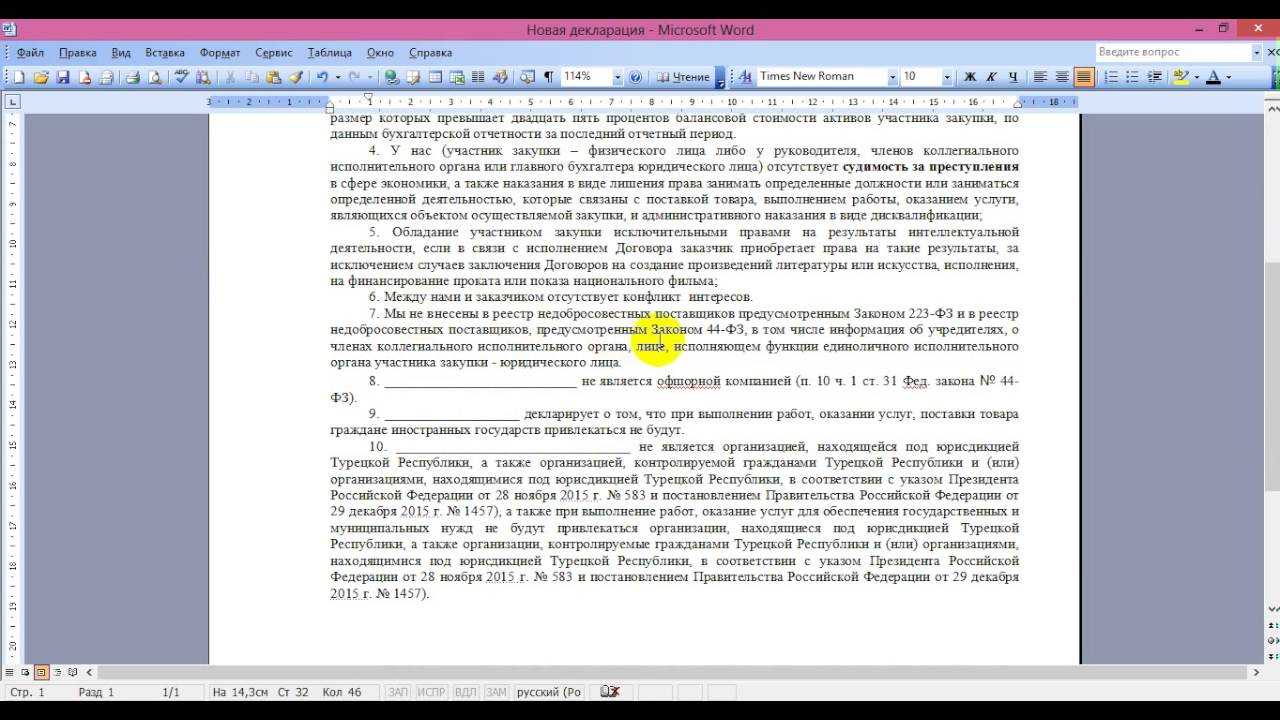Click the increase indent icon

(x=1155, y=77)
